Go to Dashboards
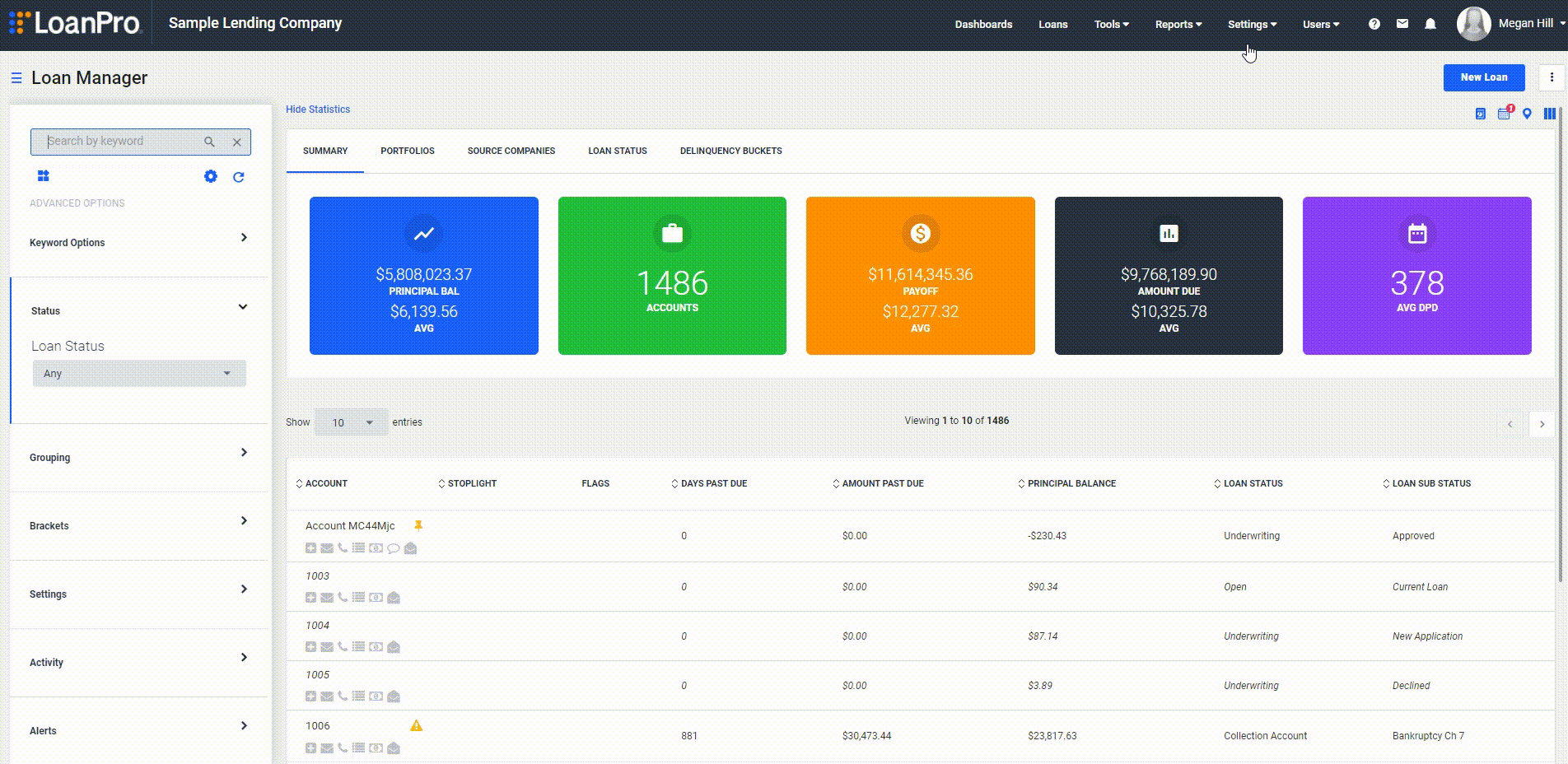This screenshot has height=764, width=1568. [x=983, y=24]
